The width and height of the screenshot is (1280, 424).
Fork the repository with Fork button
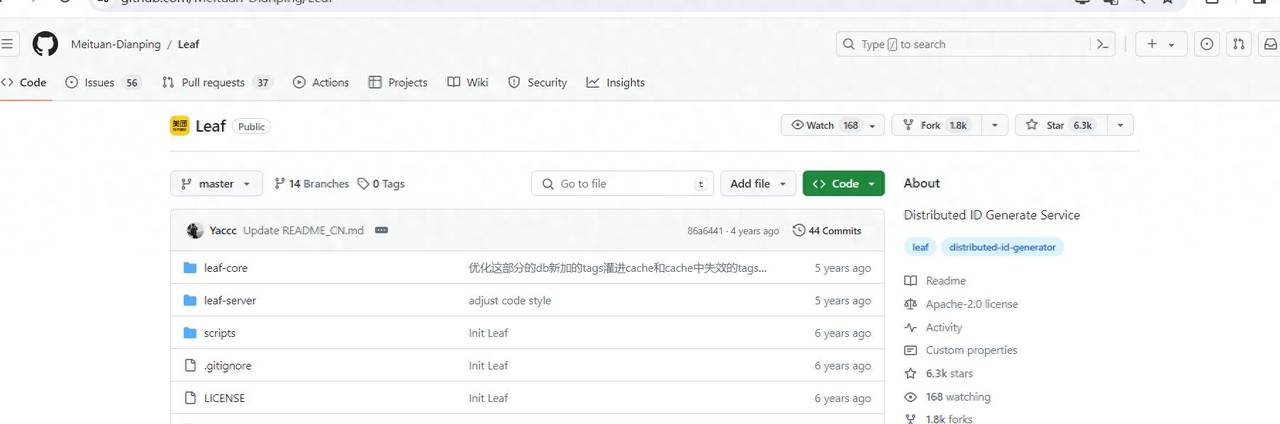[935, 125]
